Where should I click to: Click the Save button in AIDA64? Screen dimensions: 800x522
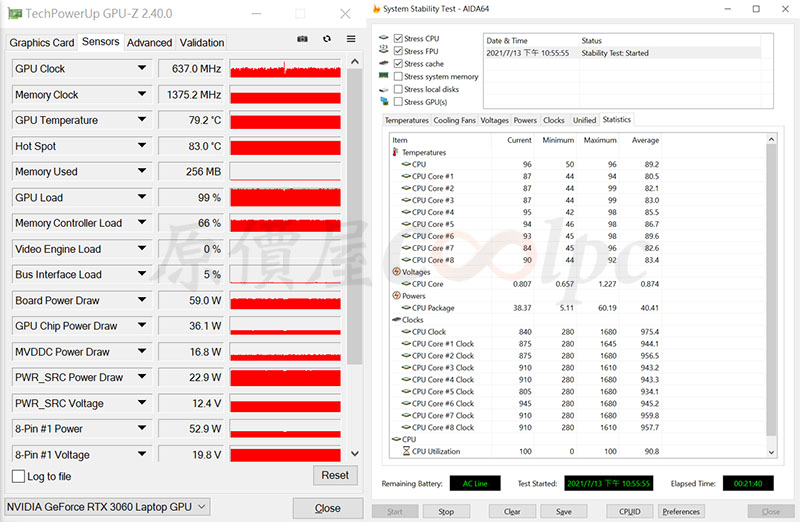tap(564, 511)
